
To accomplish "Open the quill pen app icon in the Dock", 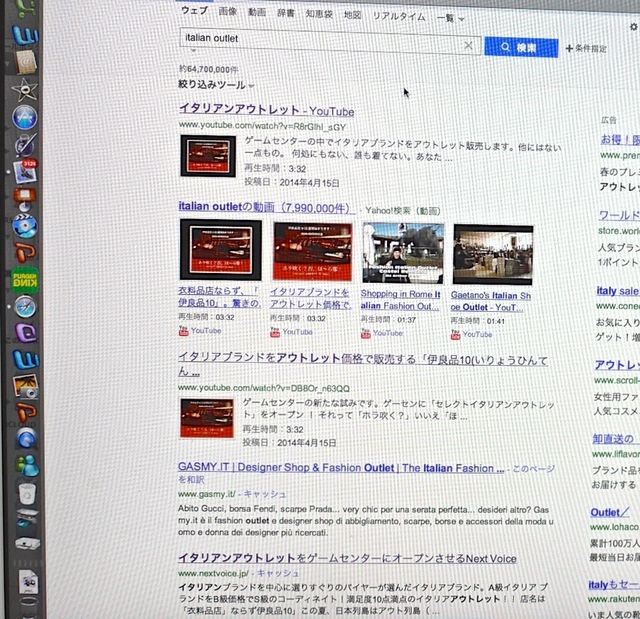I will point(25,144).
